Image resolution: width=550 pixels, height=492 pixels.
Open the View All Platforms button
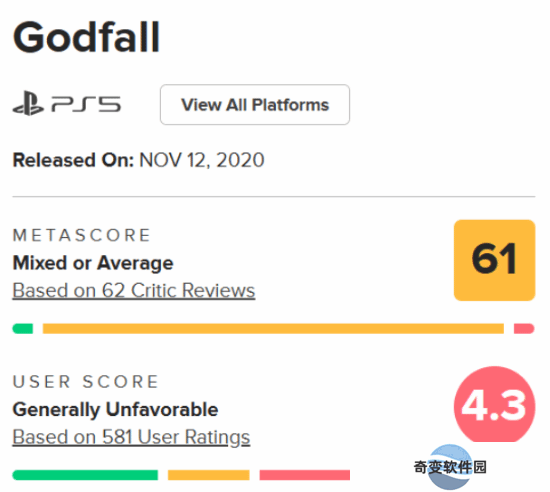click(255, 105)
